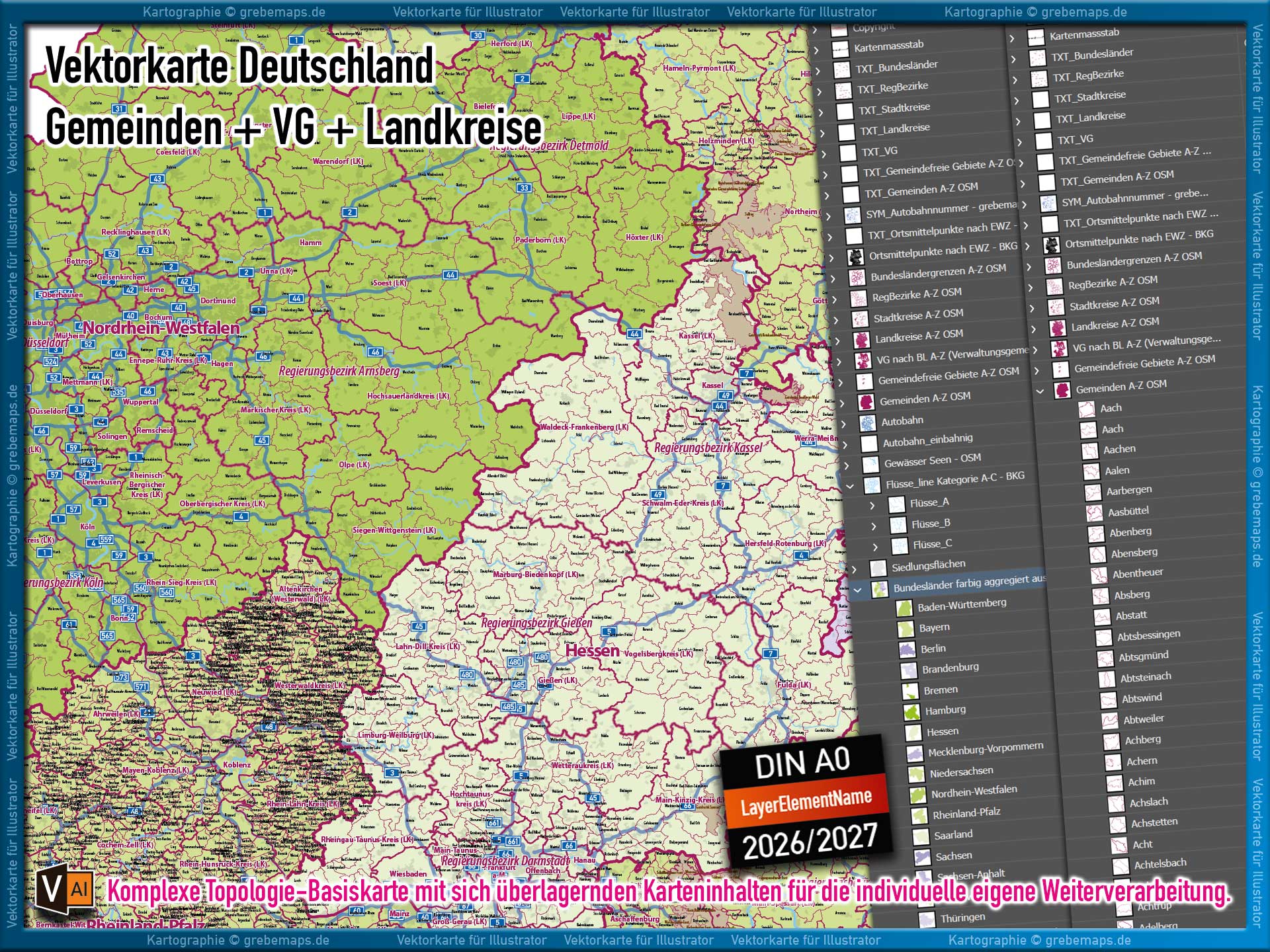The width and height of the screenshot is (1270, 952).
Task: Click the Flüsse_C sublayer thumbnail
Action: 900,547
